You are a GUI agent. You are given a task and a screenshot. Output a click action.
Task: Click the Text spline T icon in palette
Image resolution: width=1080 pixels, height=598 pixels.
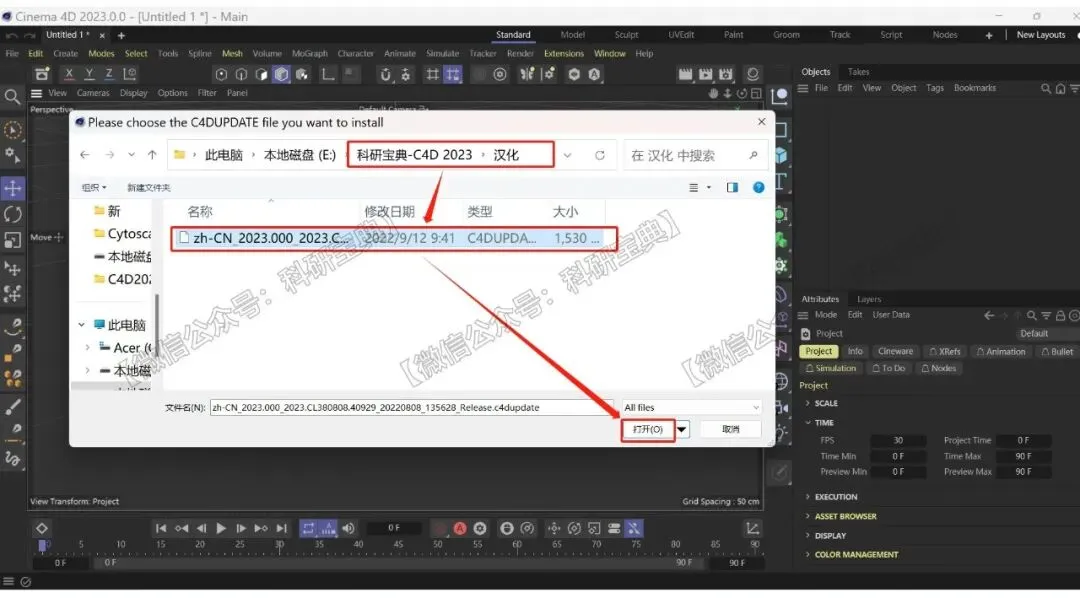tap(781, 182)
